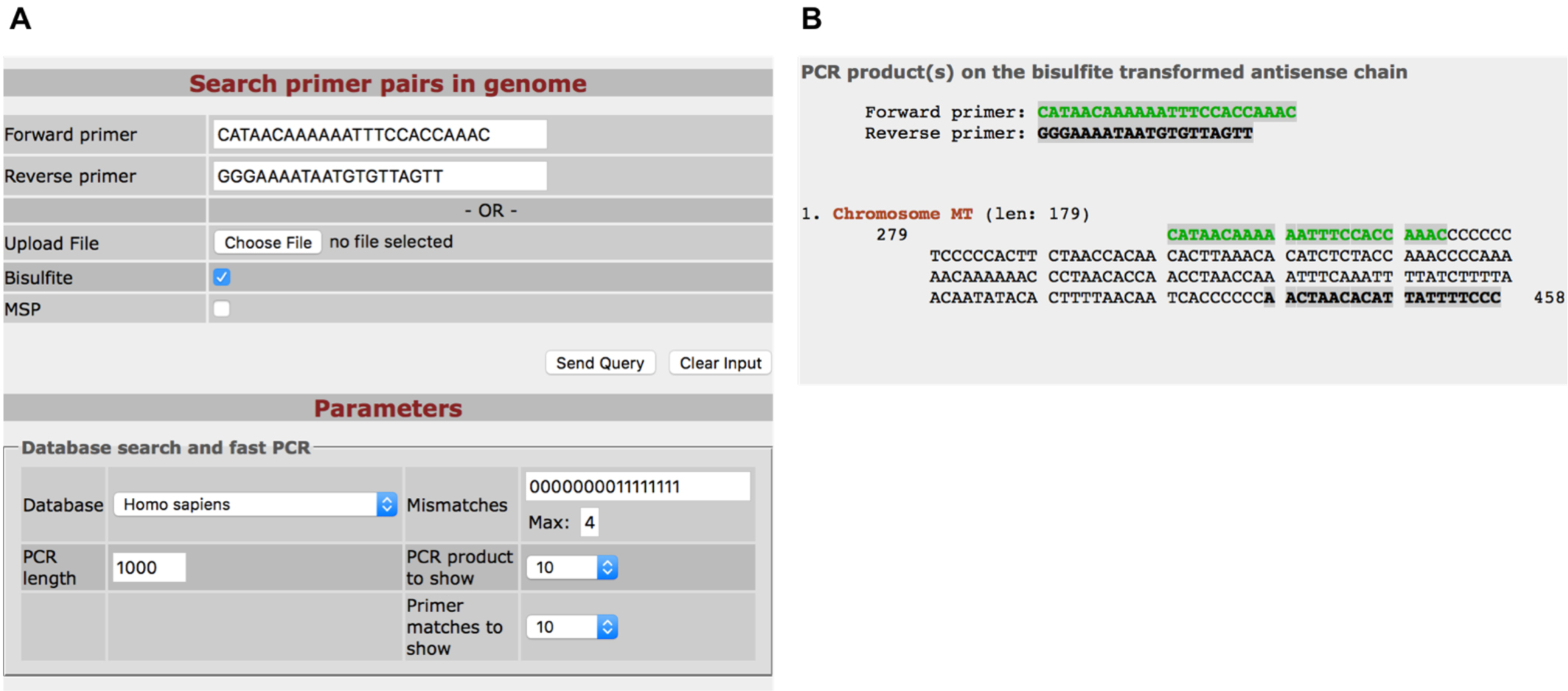Open the Database dropdown showing Homo sapiens
The width and height of the screenshot is (1568, 691).
255,505
